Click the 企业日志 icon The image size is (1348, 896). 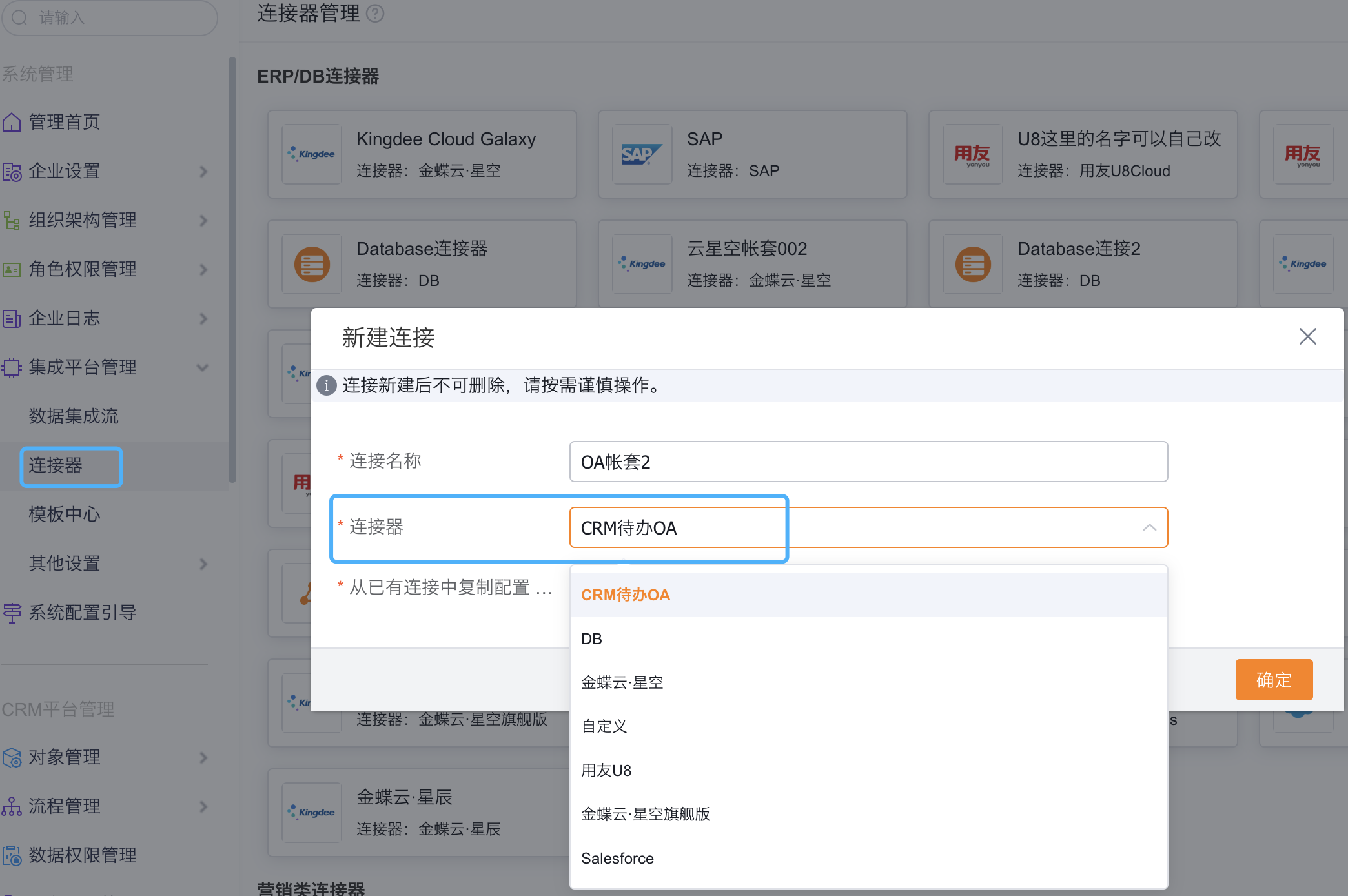[x=12, y=318]
